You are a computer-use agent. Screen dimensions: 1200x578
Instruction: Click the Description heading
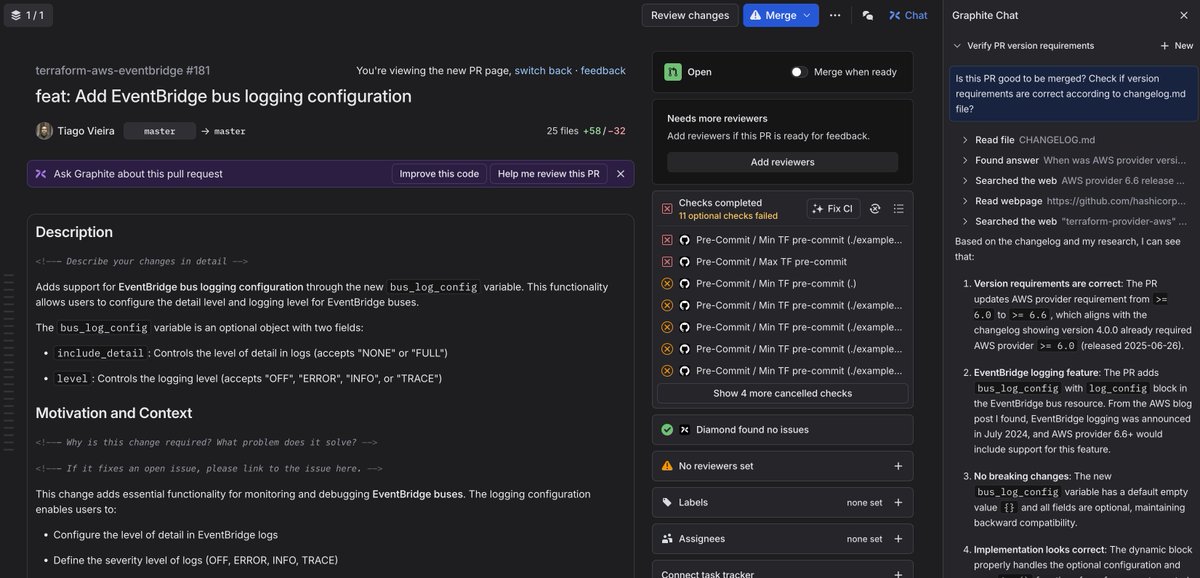point(74,232)
